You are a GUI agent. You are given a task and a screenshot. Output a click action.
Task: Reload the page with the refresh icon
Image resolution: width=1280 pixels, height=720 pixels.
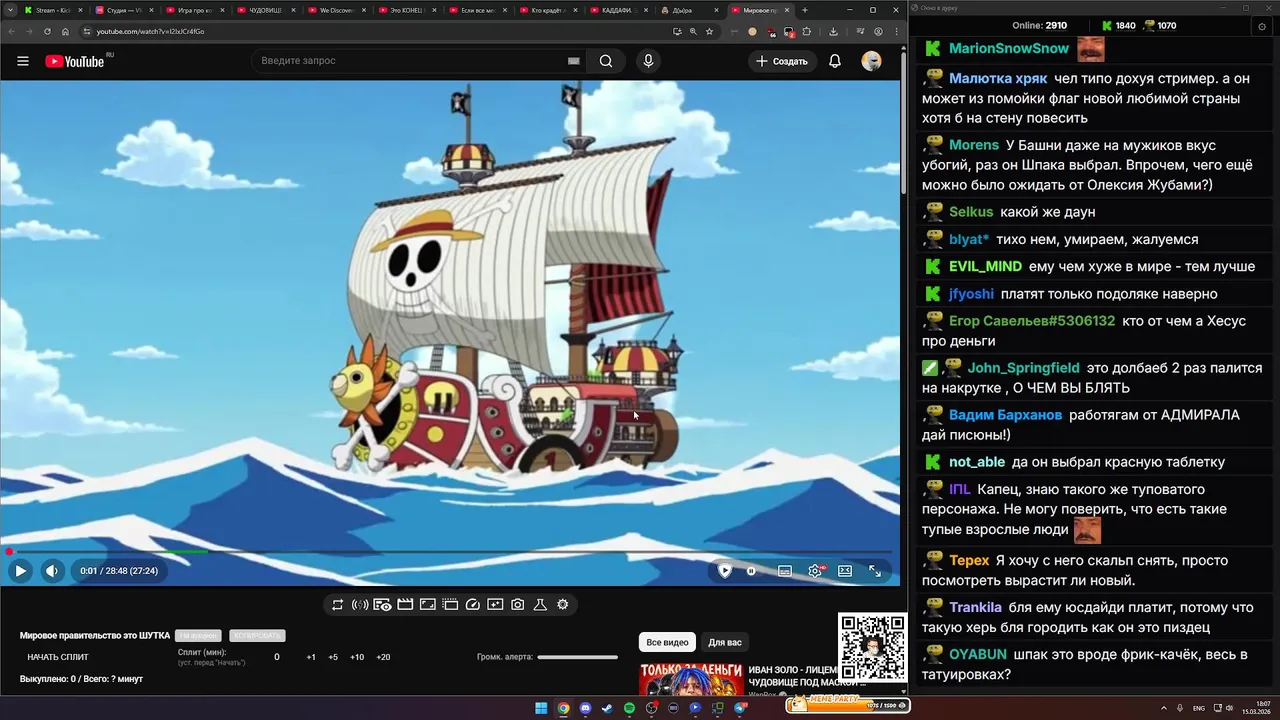point(47,31)
